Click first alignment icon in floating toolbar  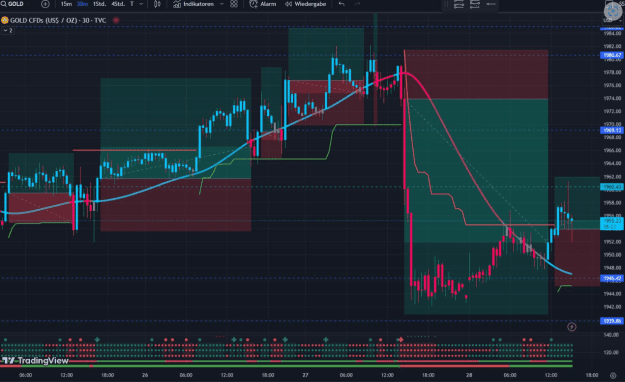pyautogui.click(x=459, y=4)
